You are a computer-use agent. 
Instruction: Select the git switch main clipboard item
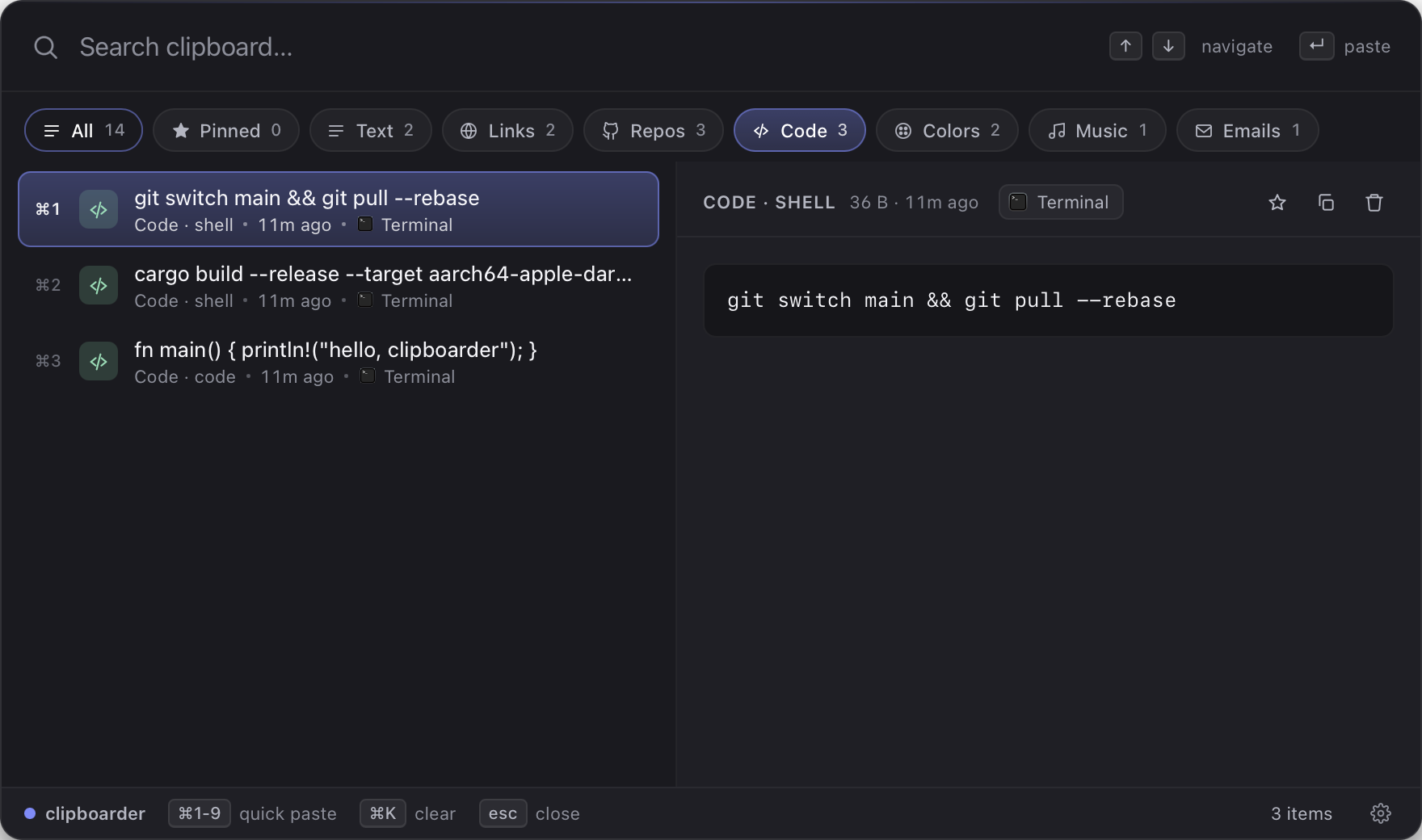point(339,209)
